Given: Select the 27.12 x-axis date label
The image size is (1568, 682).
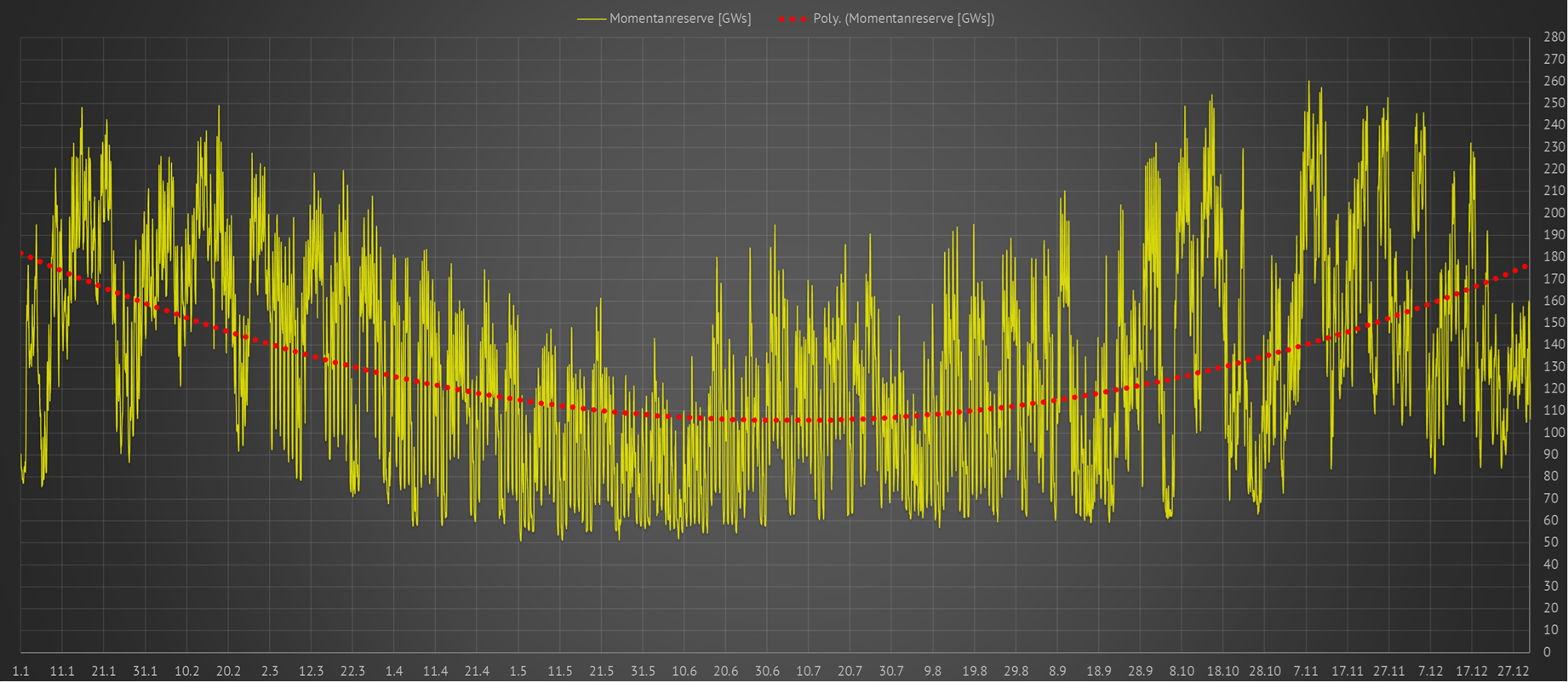Looking at the screenshot, I should tap(1513, 671).
